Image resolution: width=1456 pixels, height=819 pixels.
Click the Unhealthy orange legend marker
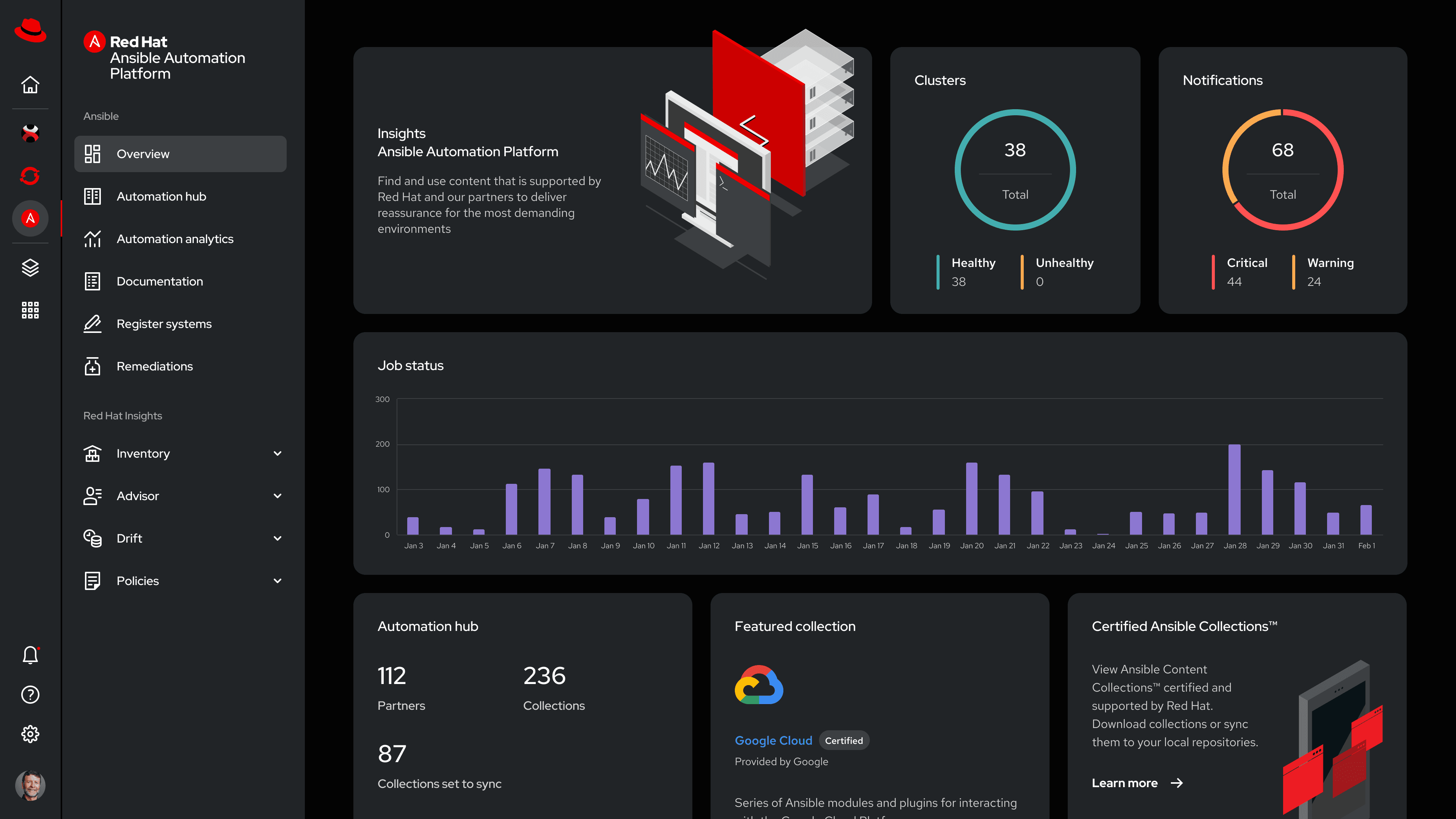(x=1022, y=272)
